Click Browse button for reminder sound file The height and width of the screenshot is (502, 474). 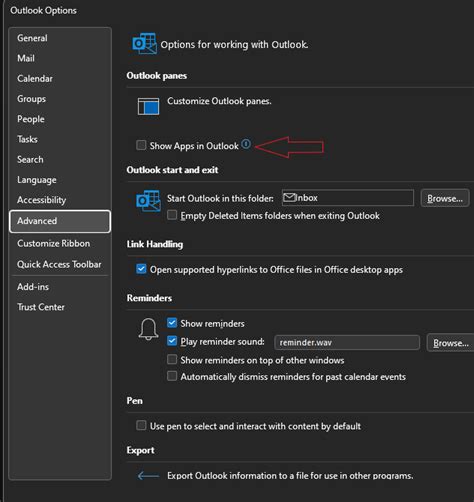(450, 343)
